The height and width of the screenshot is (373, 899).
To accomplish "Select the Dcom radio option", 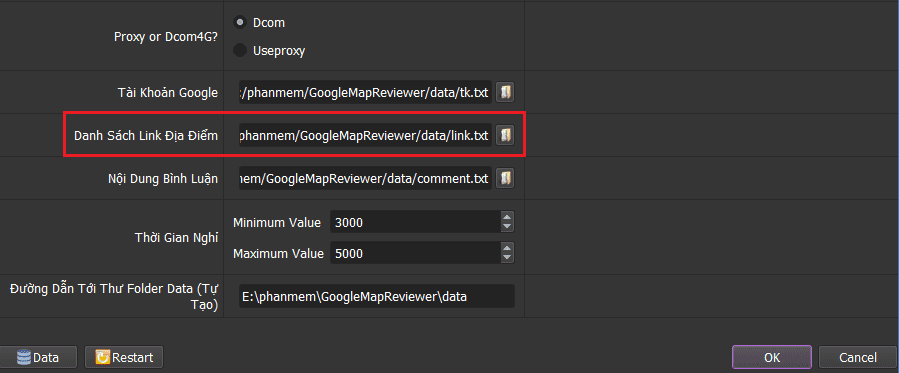I will click(240, 23).
